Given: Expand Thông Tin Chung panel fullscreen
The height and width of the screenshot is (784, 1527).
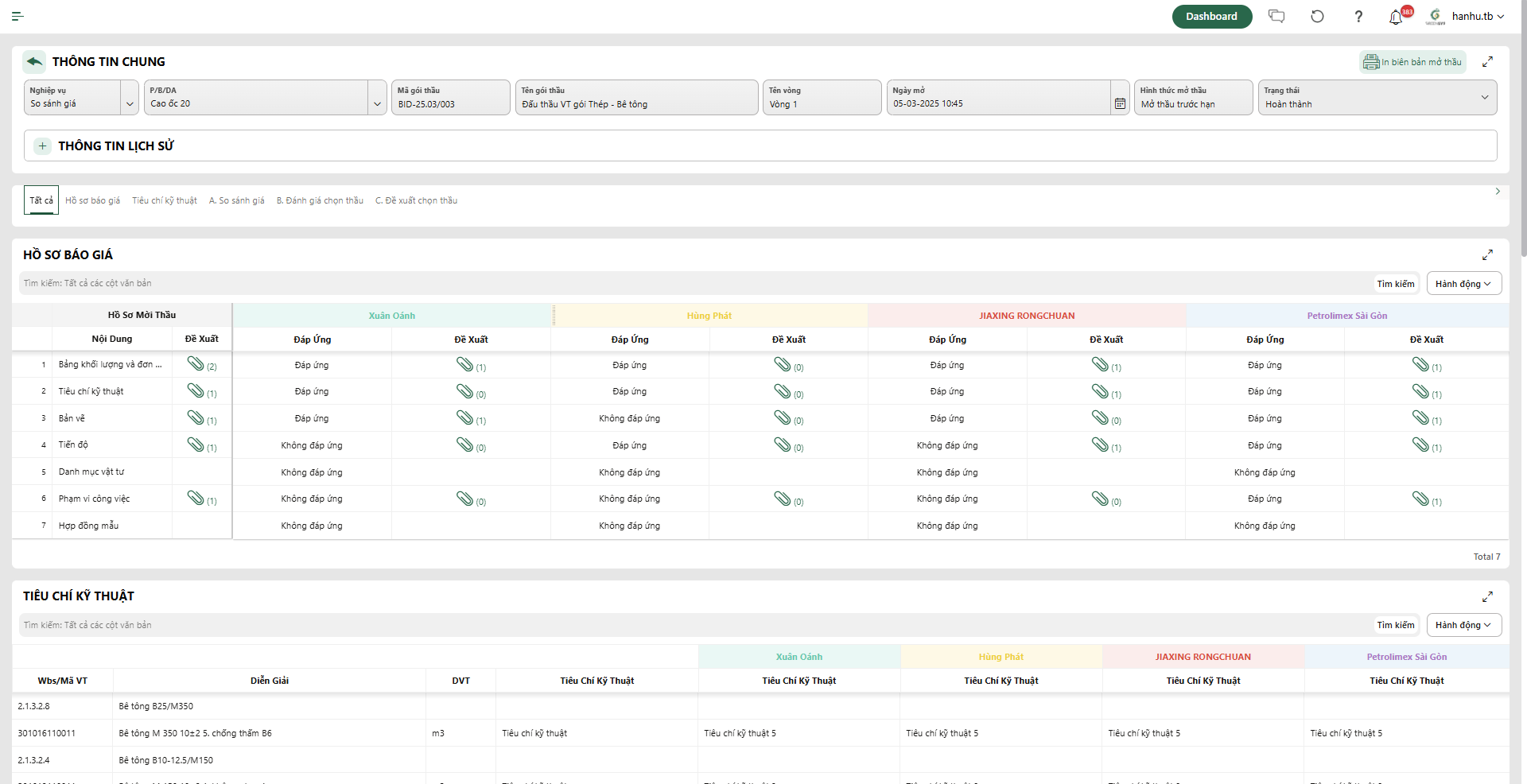Looking at the screenshot, I should (x=1487, y=61).
